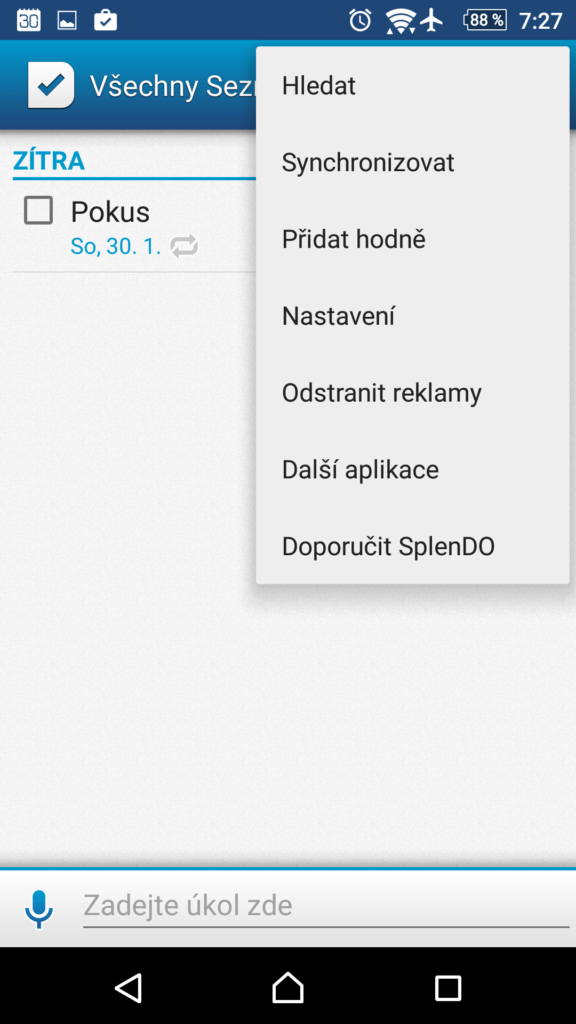Focus the Zadejte úkol zde input field
The height and width of the screenshot is (1024, 576).
[x=326, y=906]
